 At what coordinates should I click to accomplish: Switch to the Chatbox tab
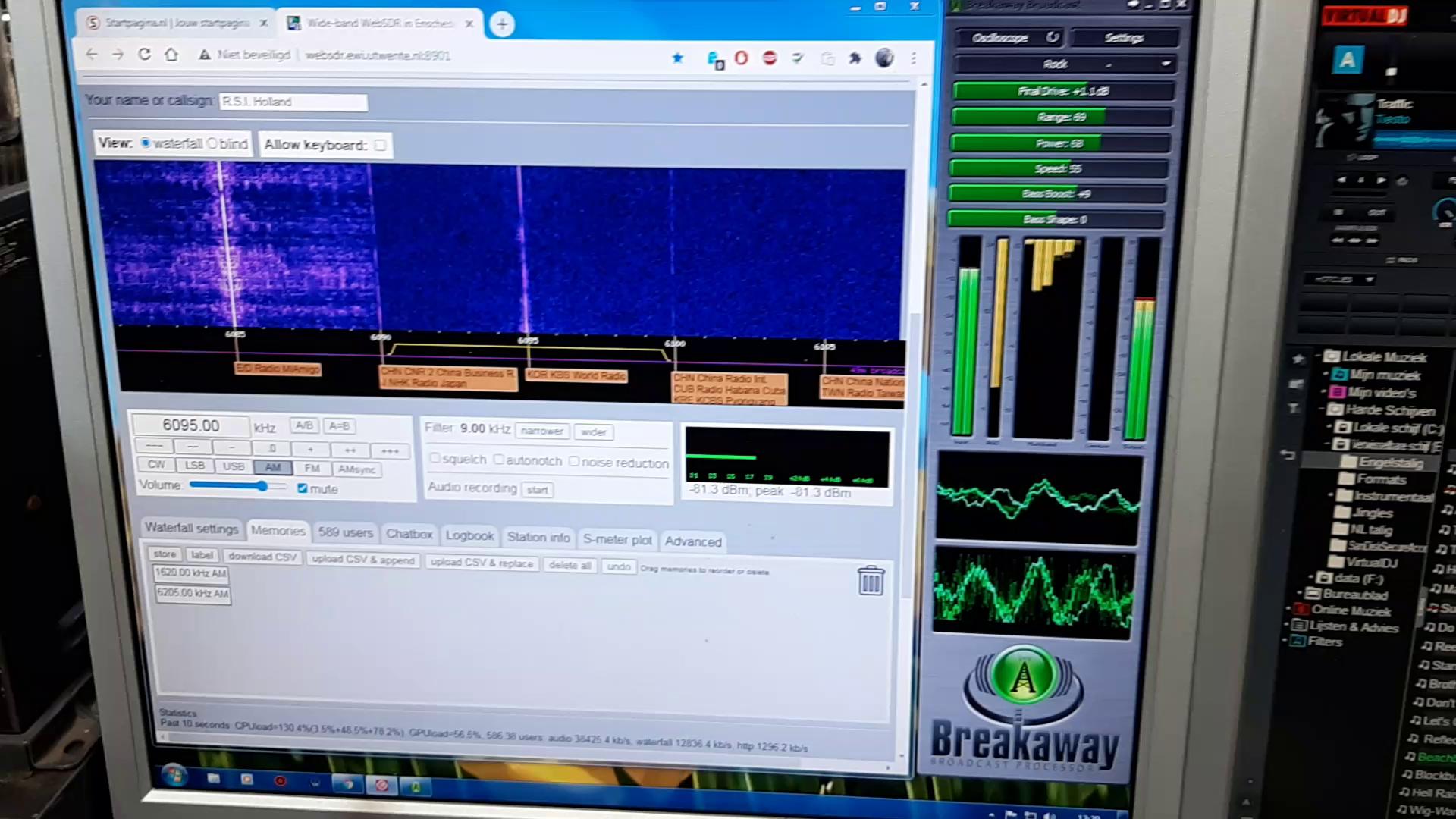tap(409, 534)
